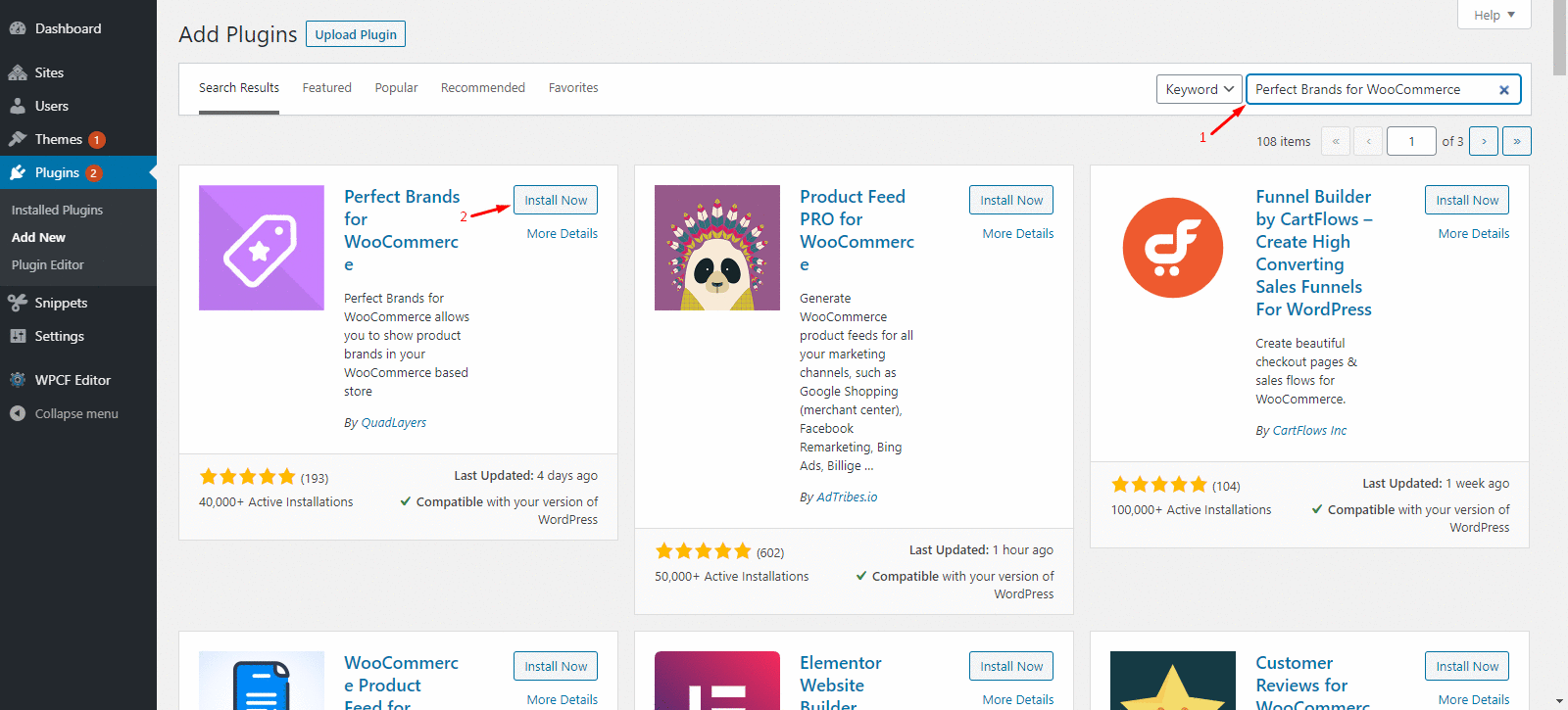Click the Upload Plugin button
This screenshot has width=1568, height=710.
click(x=356, y=34)
